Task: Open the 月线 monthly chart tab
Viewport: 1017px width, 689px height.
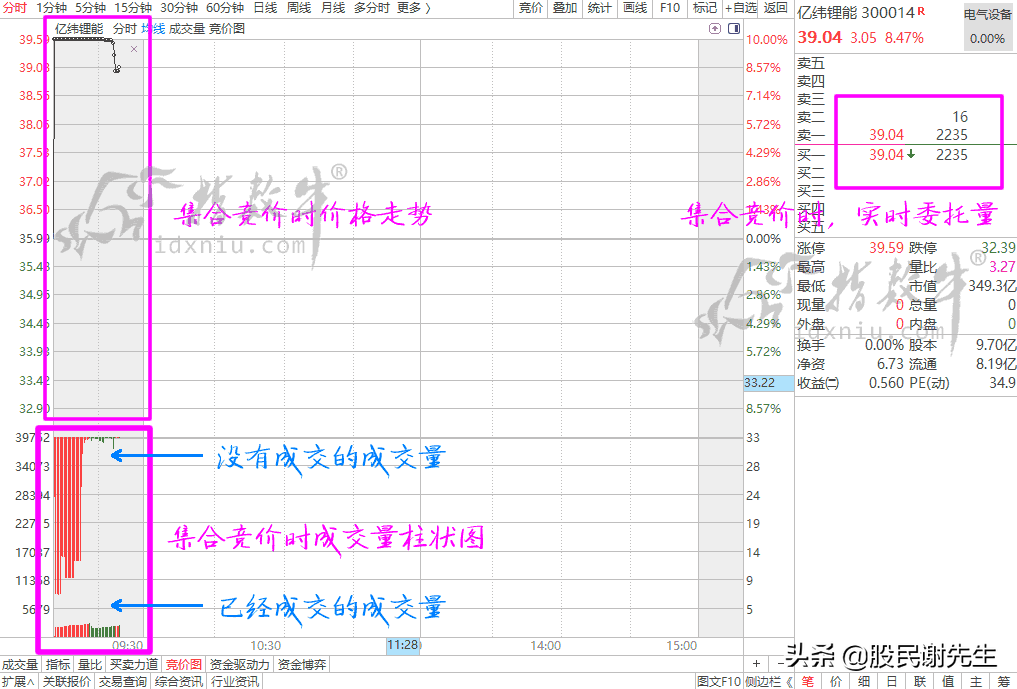Action: tap(333, 8)
